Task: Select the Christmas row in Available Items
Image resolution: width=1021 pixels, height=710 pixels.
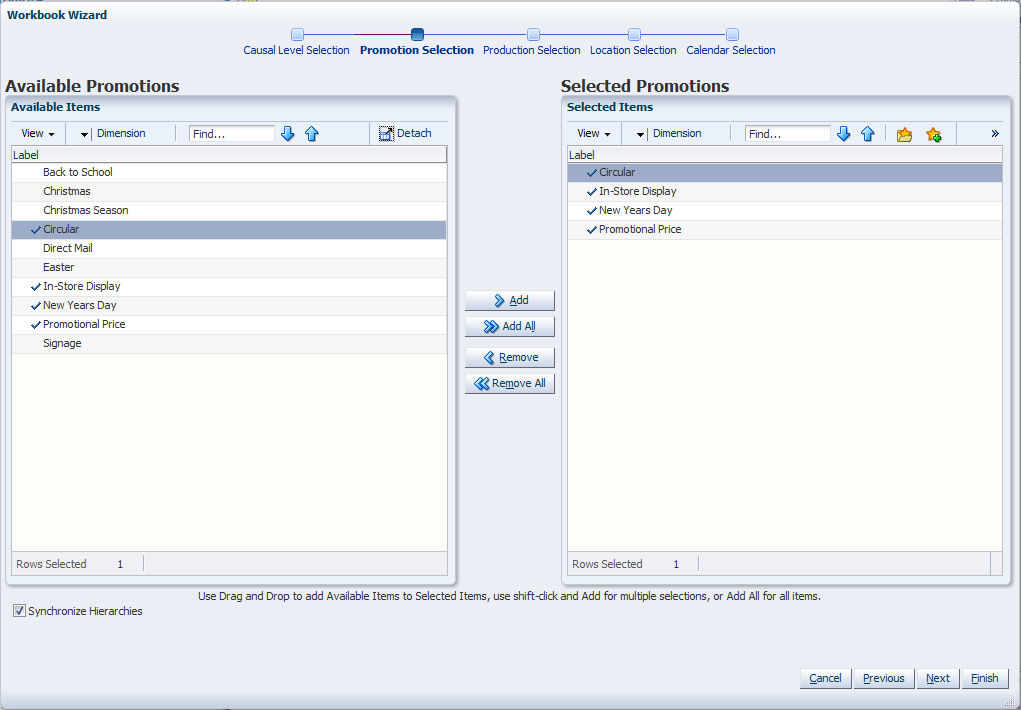Action: pyautogui.click(x=229, y=191)
